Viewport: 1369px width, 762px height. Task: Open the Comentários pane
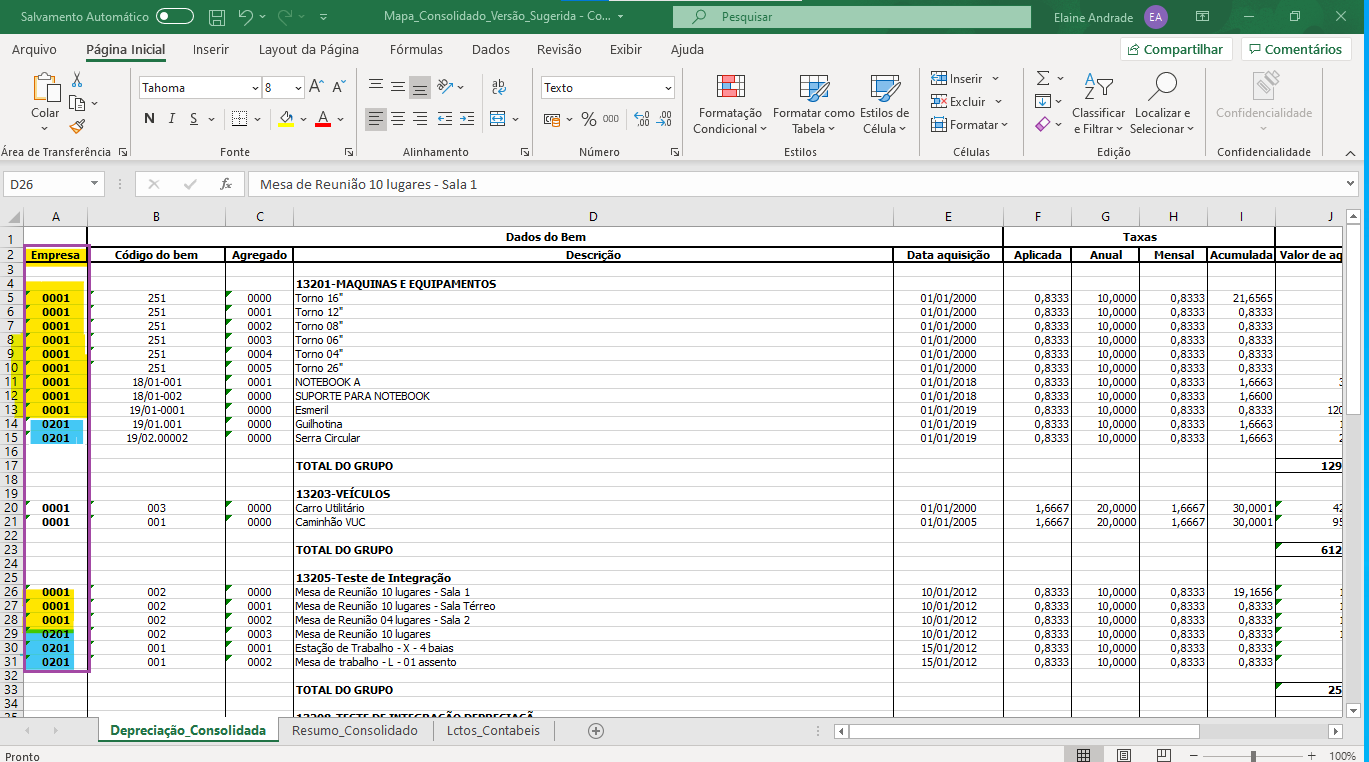tap(1296, 49)
